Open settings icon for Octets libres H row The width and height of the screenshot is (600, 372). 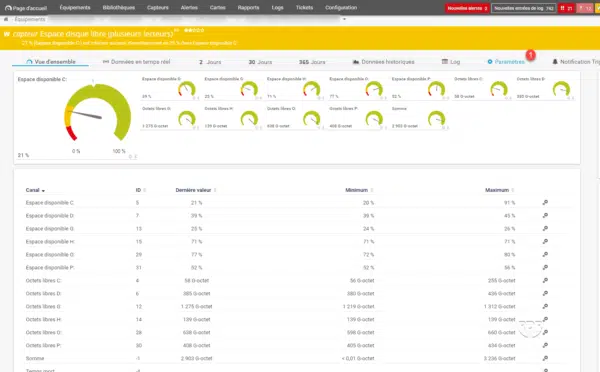[x=545, y=320]
